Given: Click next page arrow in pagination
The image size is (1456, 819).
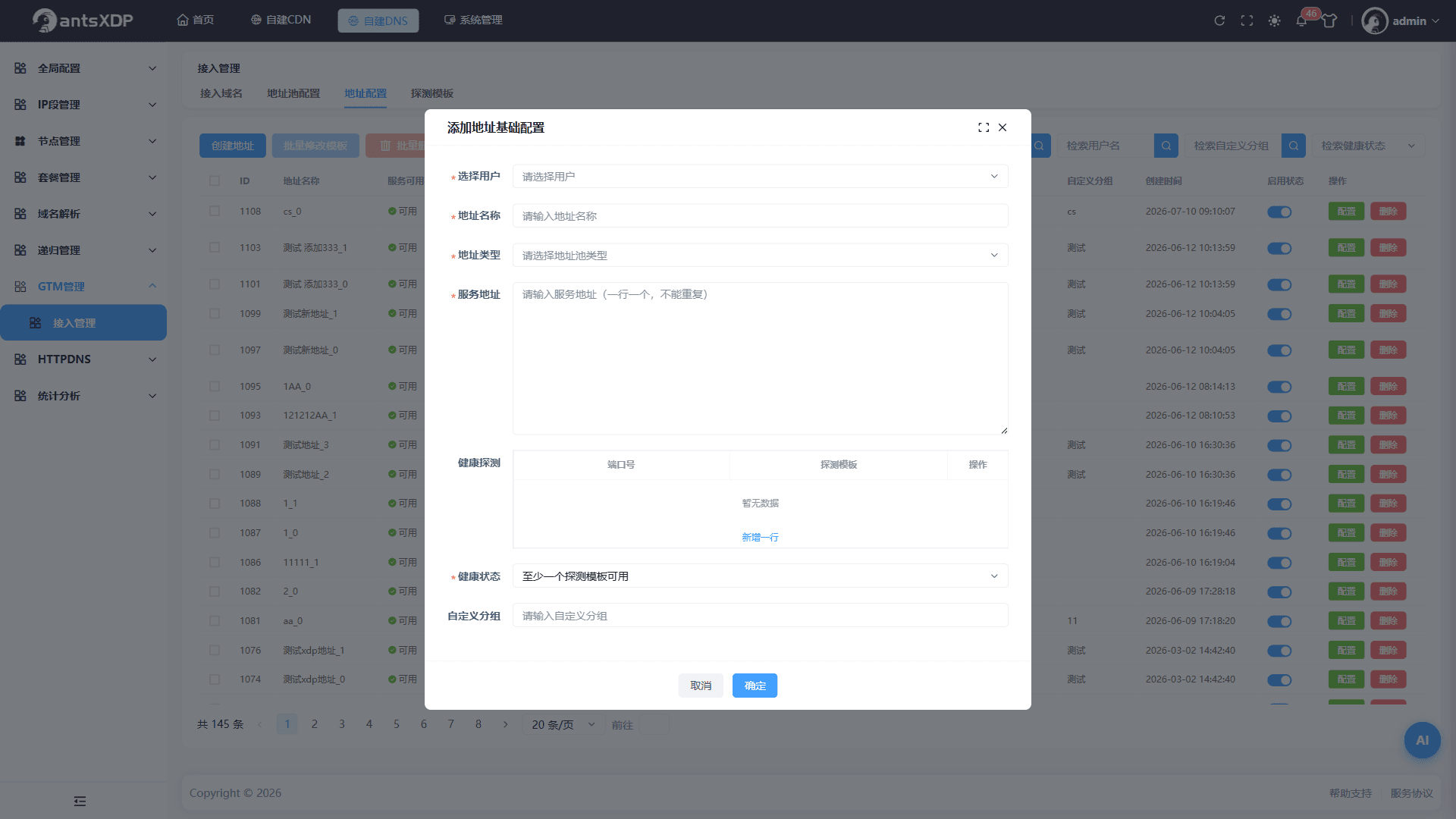Looking at the screenshot, I should point(506,724).
